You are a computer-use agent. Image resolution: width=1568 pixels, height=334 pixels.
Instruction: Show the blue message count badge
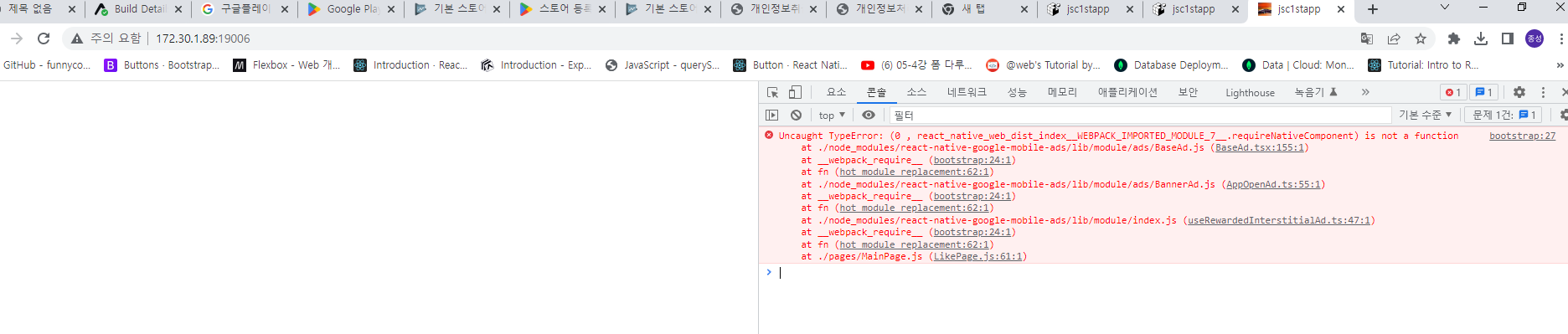[x=1483, y=92]
